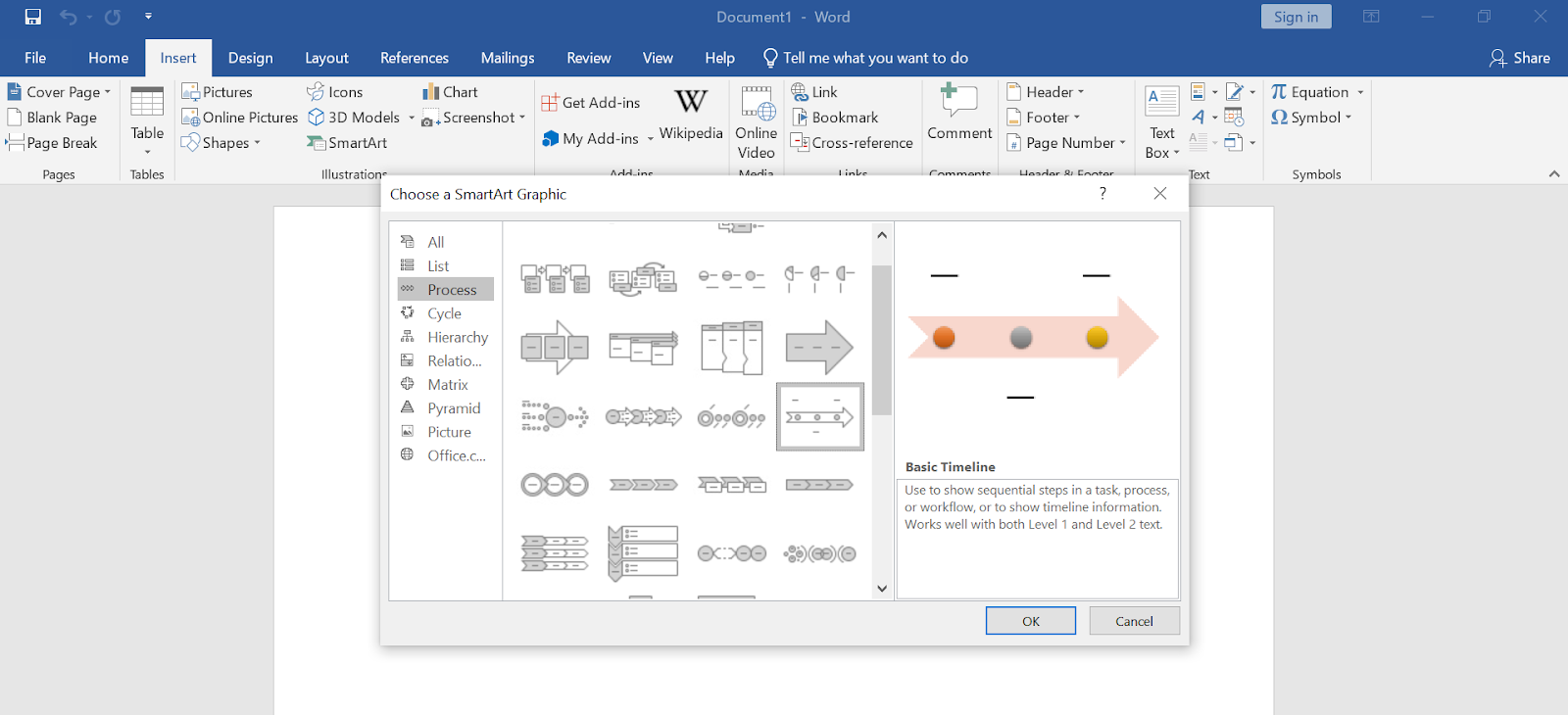This screenshot has width=1568, height=715.
Task: Insert a hyperlink with Link
Action: click(814, 92)
